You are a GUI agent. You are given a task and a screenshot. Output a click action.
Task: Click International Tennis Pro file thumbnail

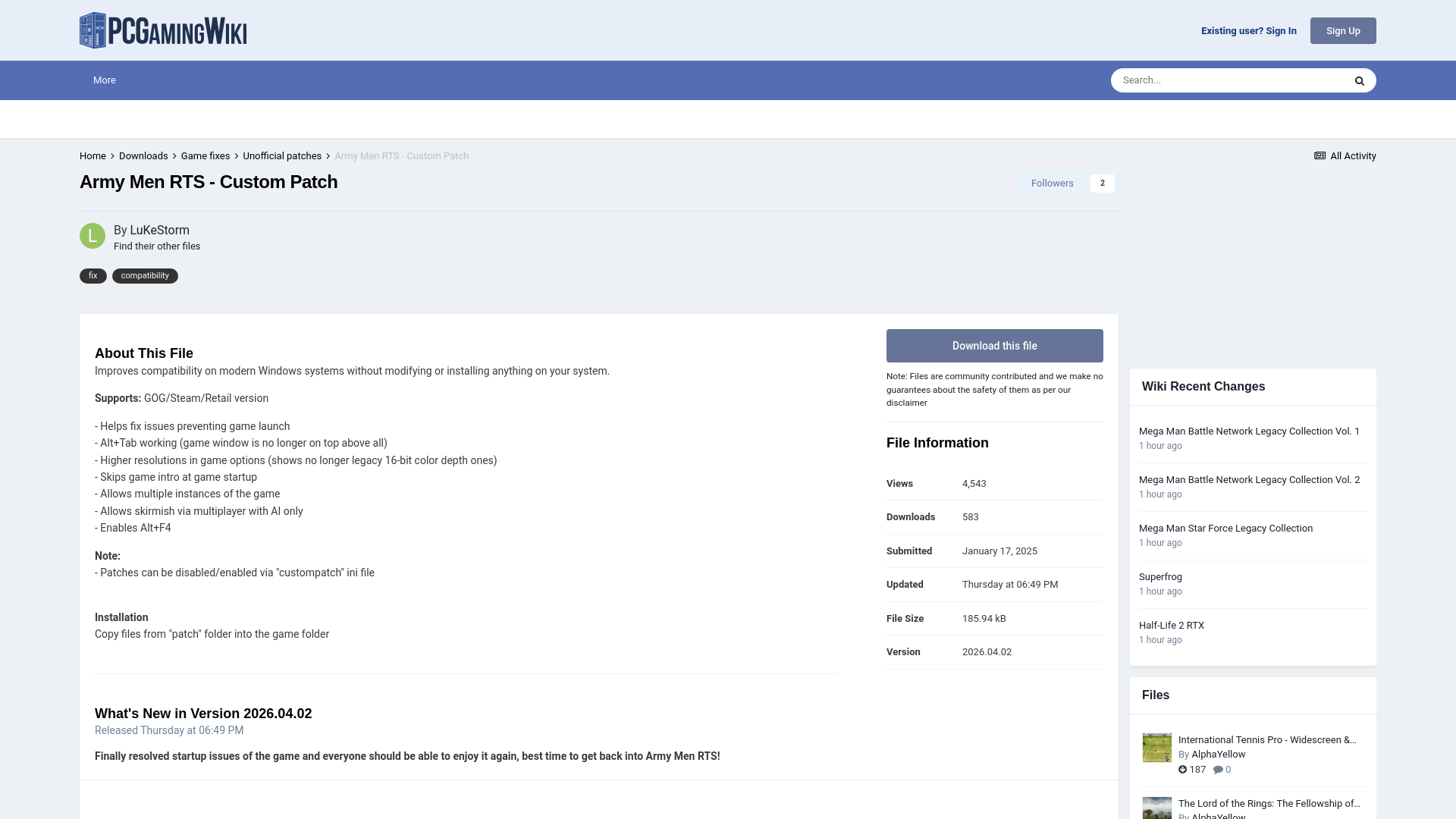coord(1156,748)
